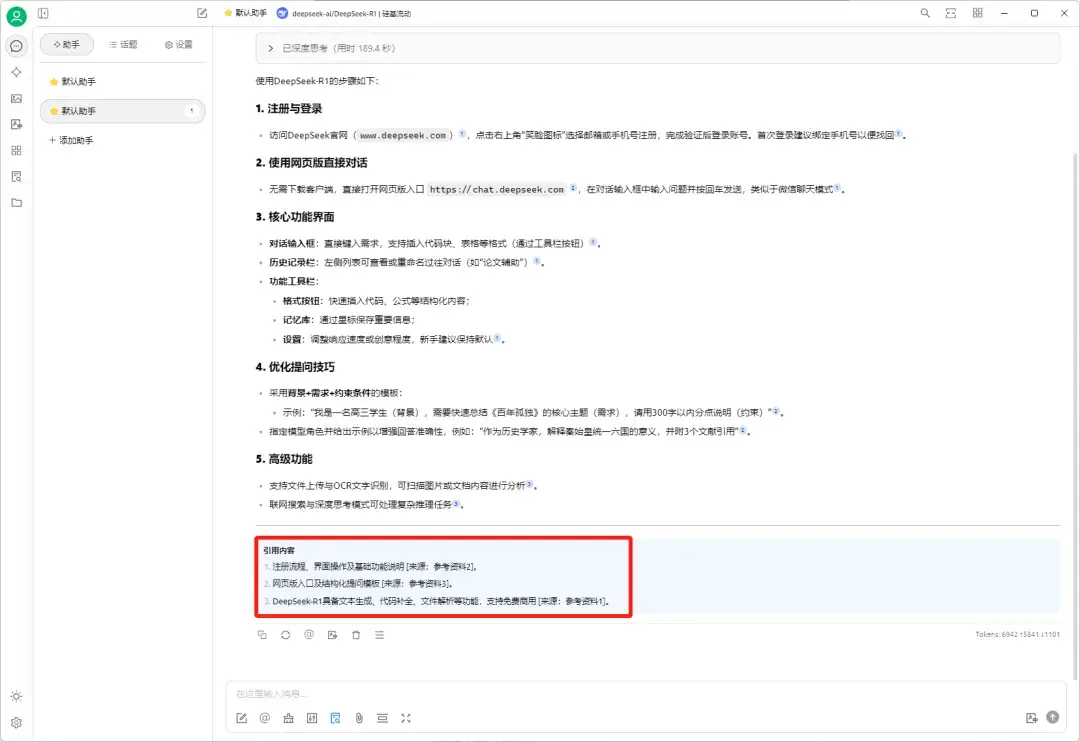The height and width of the screenshot is (742, 1080).
Task: Open citation marker after https://chat.deepseek.com
Action: coord(573,187)
